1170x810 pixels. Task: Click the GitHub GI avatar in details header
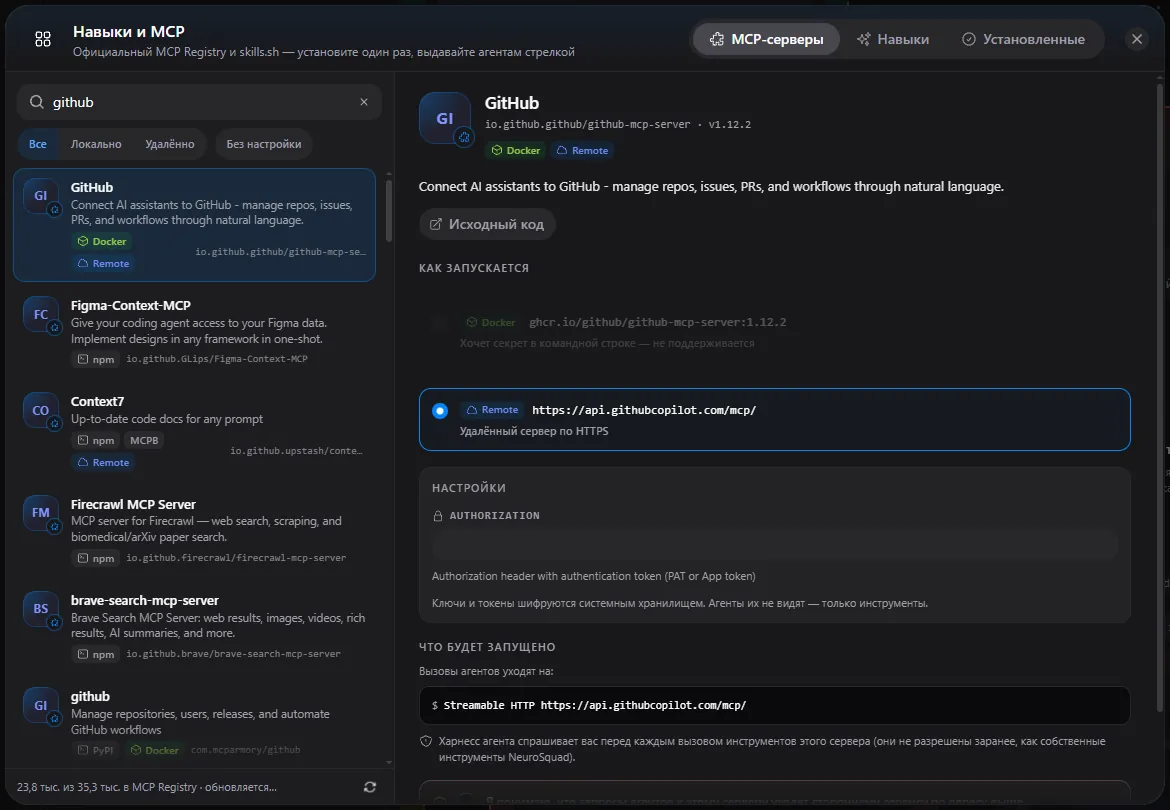[445, 118]
